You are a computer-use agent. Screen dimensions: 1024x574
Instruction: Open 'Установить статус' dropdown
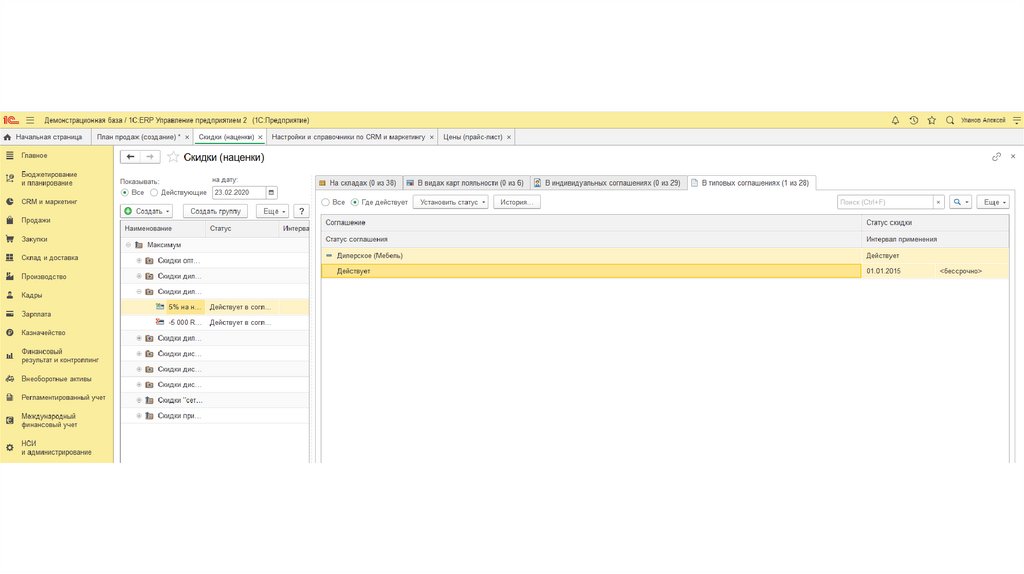pyautogui.click(x=450, y=202)
